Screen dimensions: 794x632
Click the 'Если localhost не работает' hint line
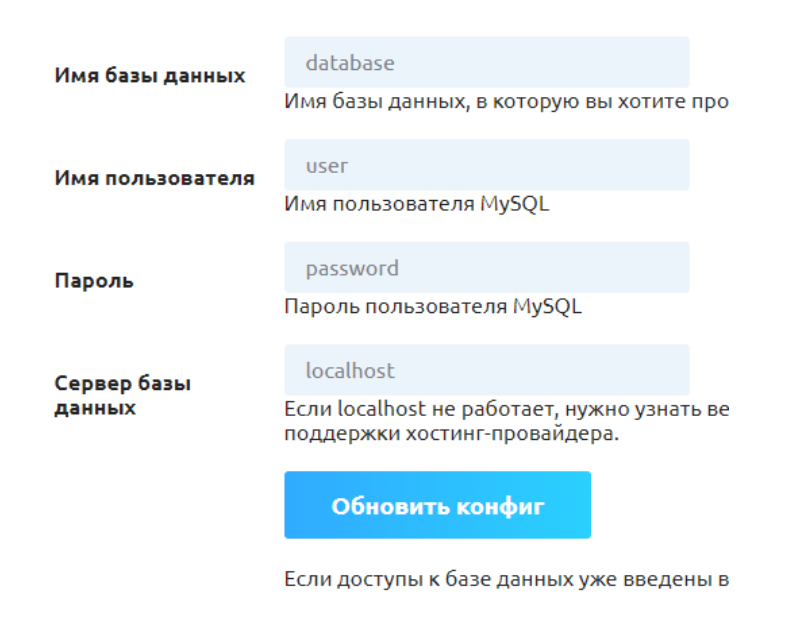(505, 410)
